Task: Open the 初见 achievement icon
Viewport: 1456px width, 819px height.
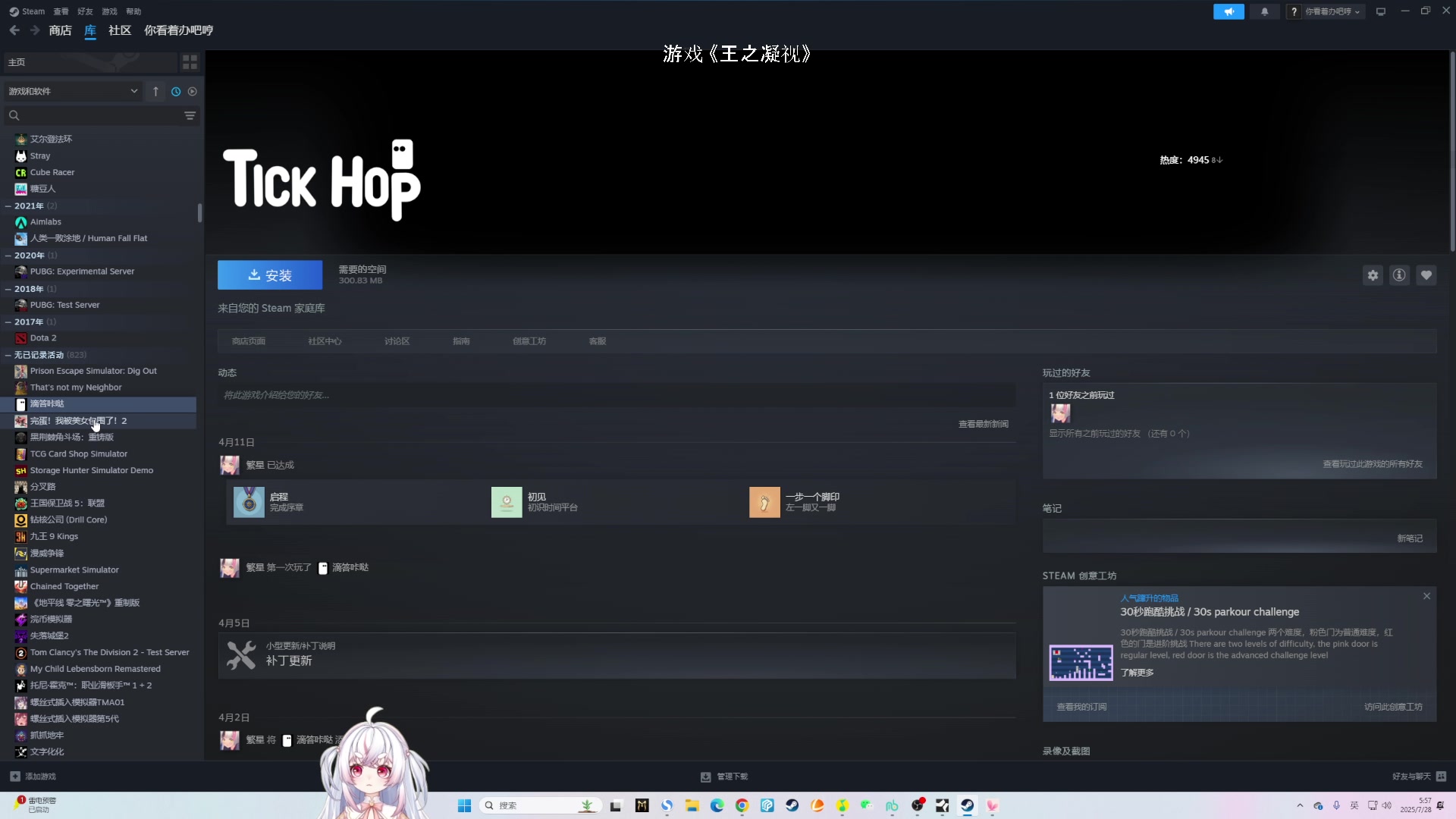Action: coord(507,502)
